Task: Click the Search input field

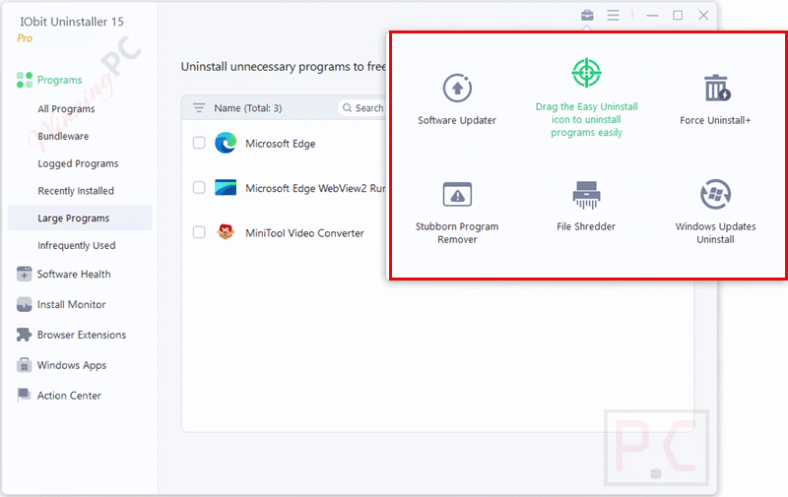Action: tap(363, 108)
